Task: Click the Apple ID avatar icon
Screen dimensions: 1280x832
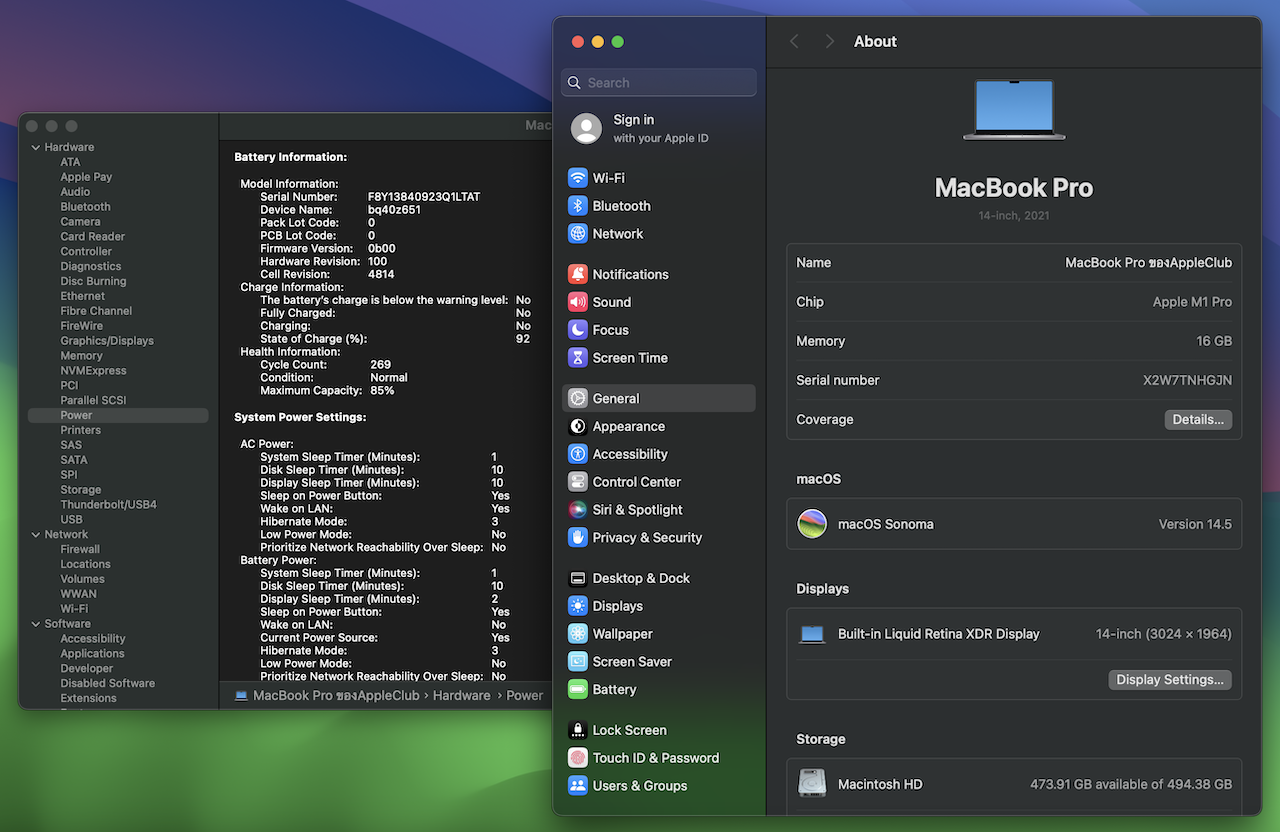Action: pyautogui.click(x=586, y=128)
